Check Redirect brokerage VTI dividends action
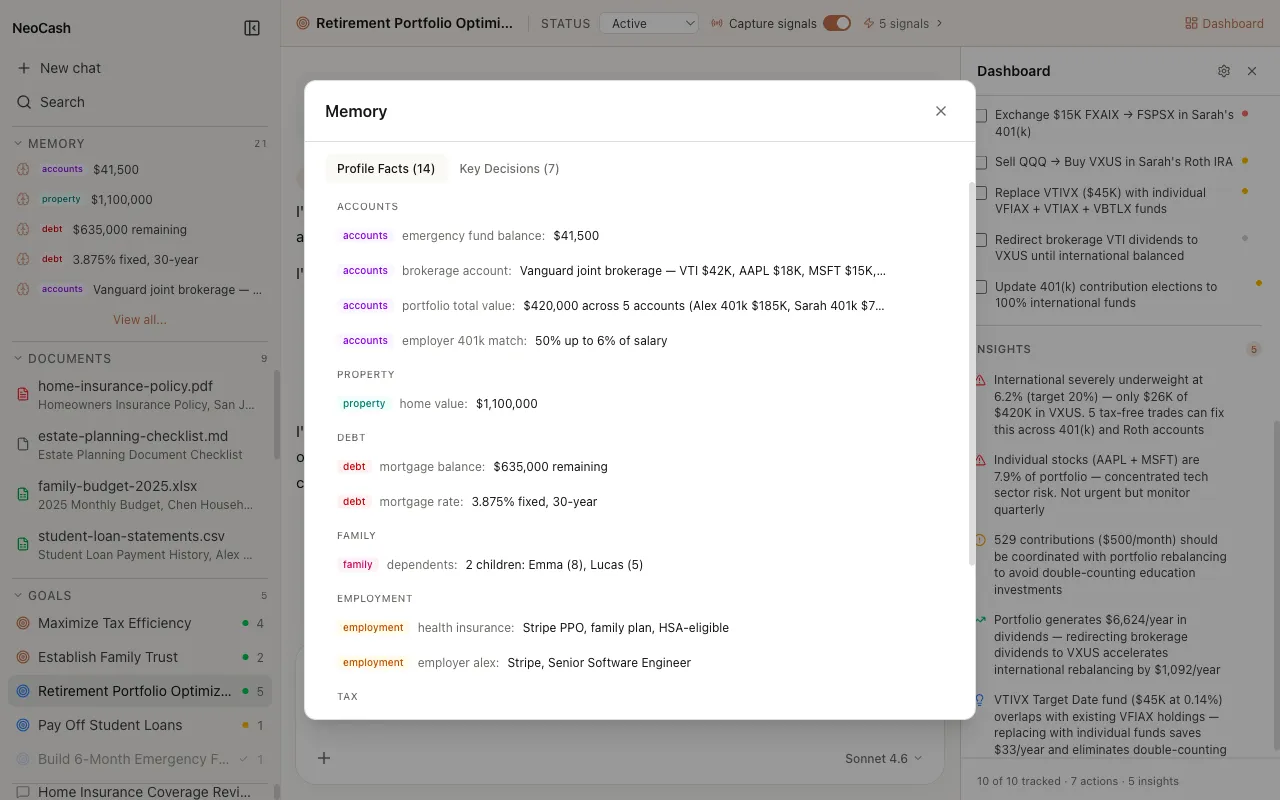Image resolution: width=1280 pixels, height=800 pixels. (x=981, y=240)
